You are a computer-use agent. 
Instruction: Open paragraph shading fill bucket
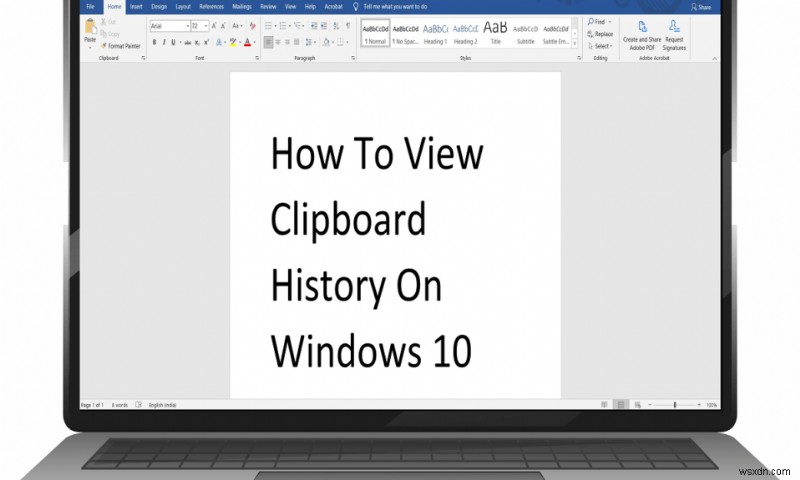point(326,42)
